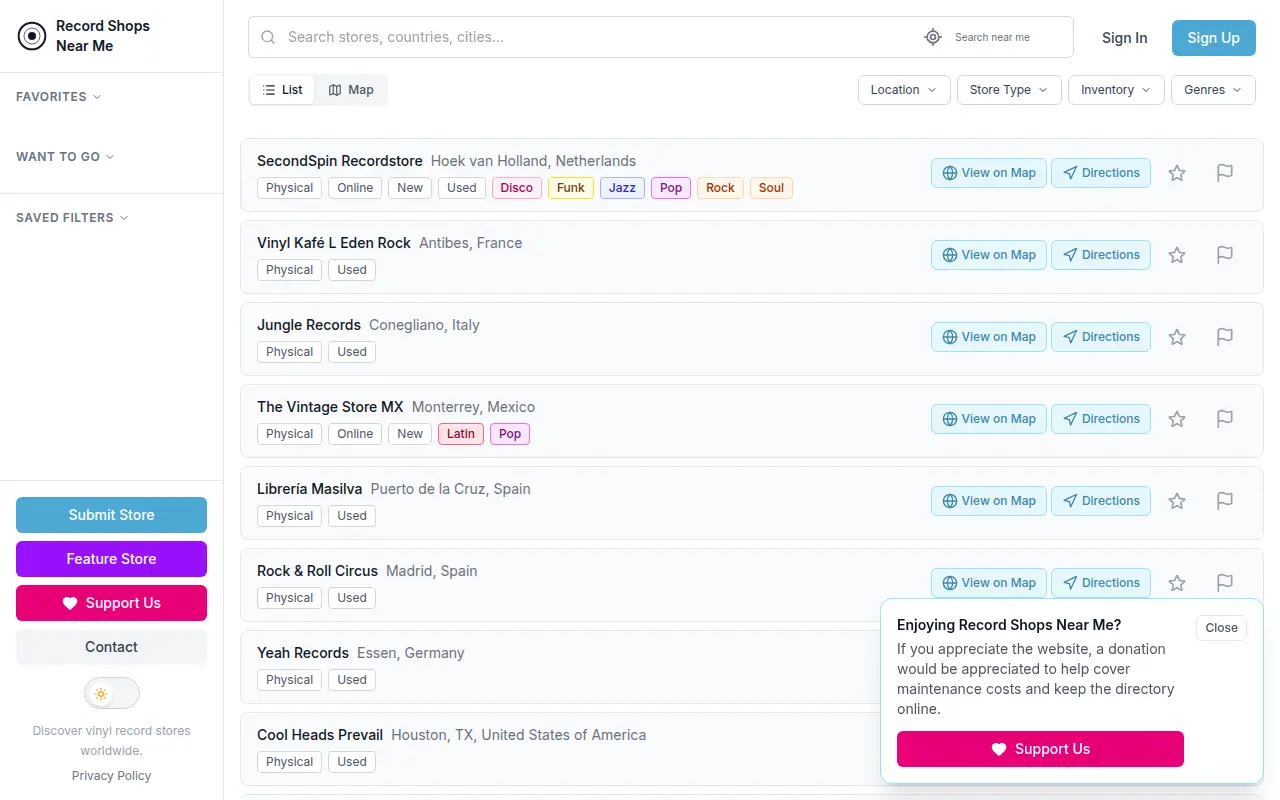Open the Genres filter dropdown
Image resolution: width=1280 pixels, height=800 pixels.
coord(1213,90)
